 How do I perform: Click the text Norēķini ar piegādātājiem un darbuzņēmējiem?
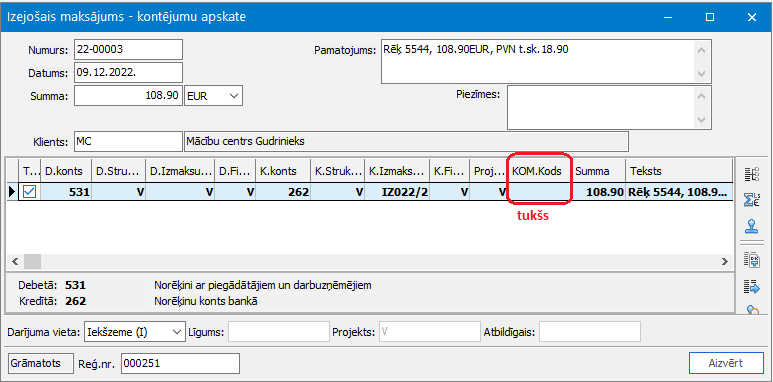262,285
